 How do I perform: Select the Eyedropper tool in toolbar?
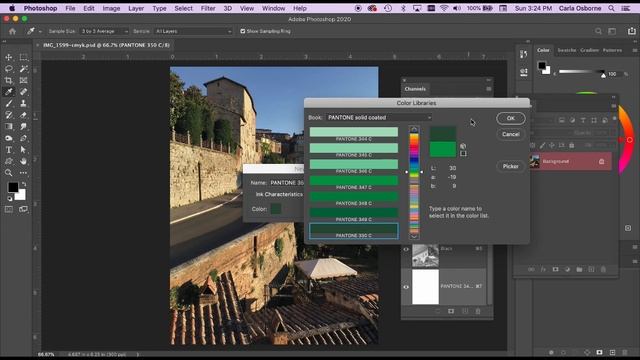pos(9,92)
